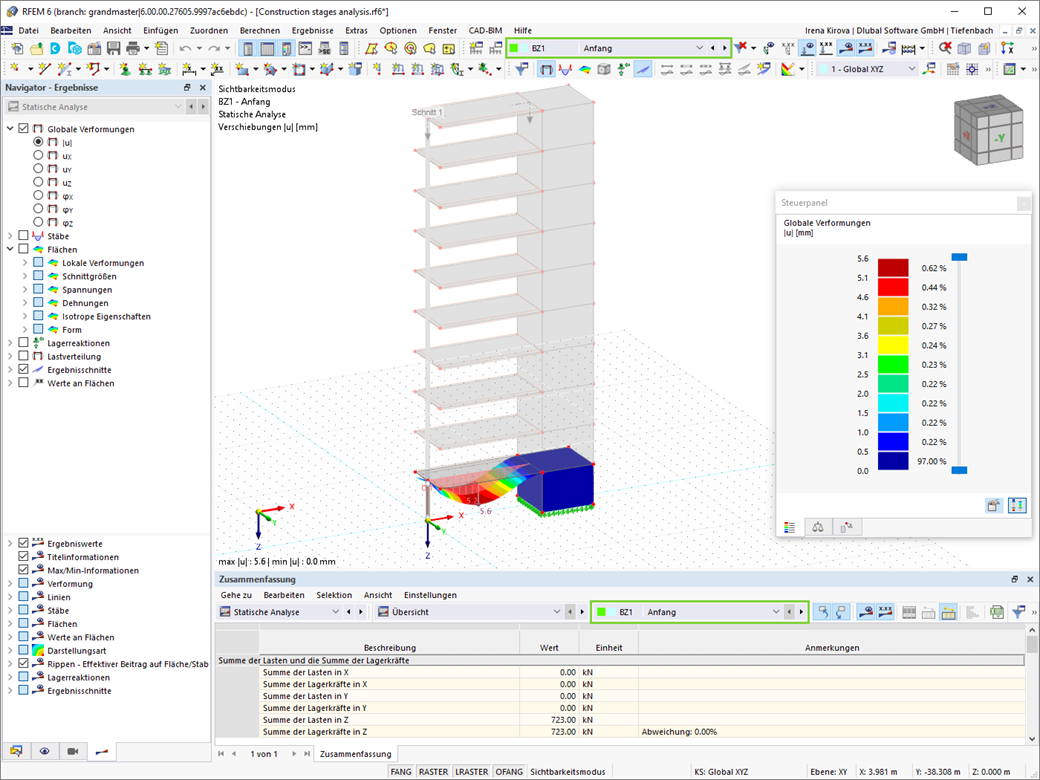Select the φY rotation radio button
The width and height of the screenshot is (1040, 780).
[38, 208]
